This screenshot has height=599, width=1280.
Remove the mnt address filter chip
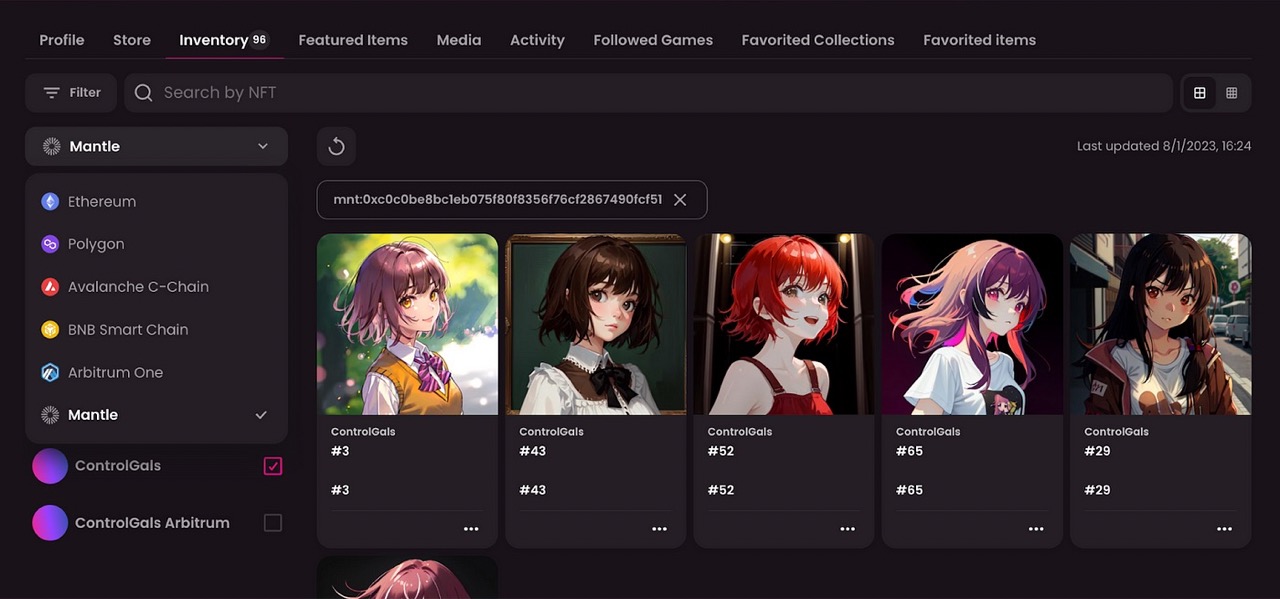coord(680,200)
